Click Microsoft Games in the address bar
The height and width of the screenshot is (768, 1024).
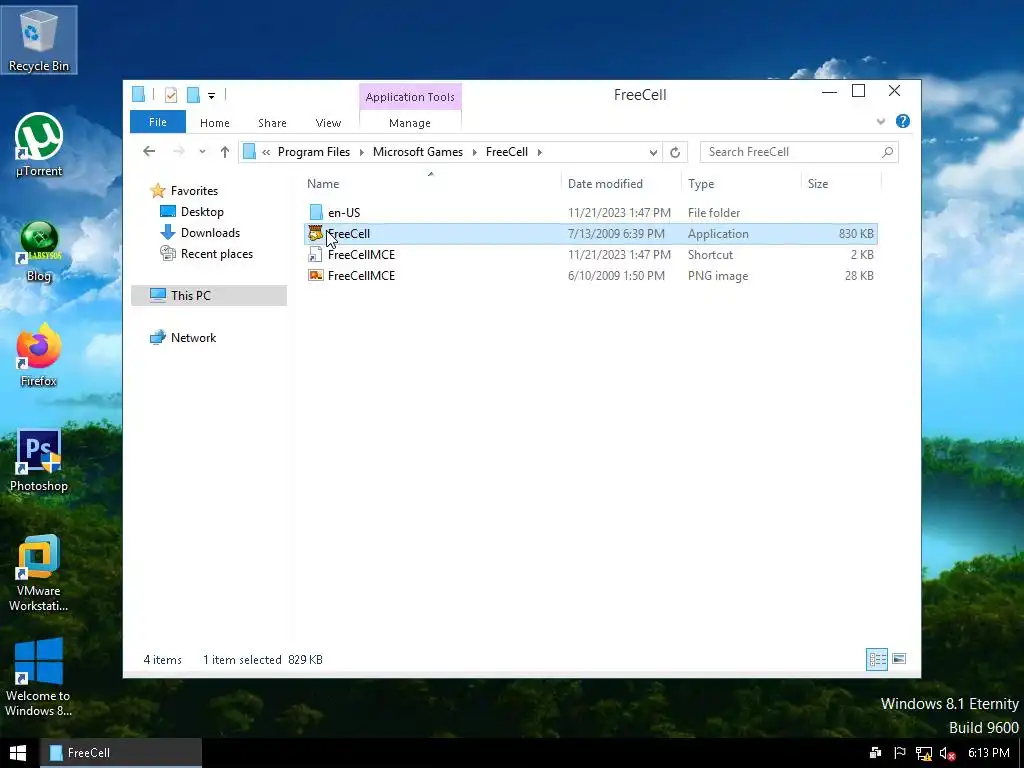417,152
